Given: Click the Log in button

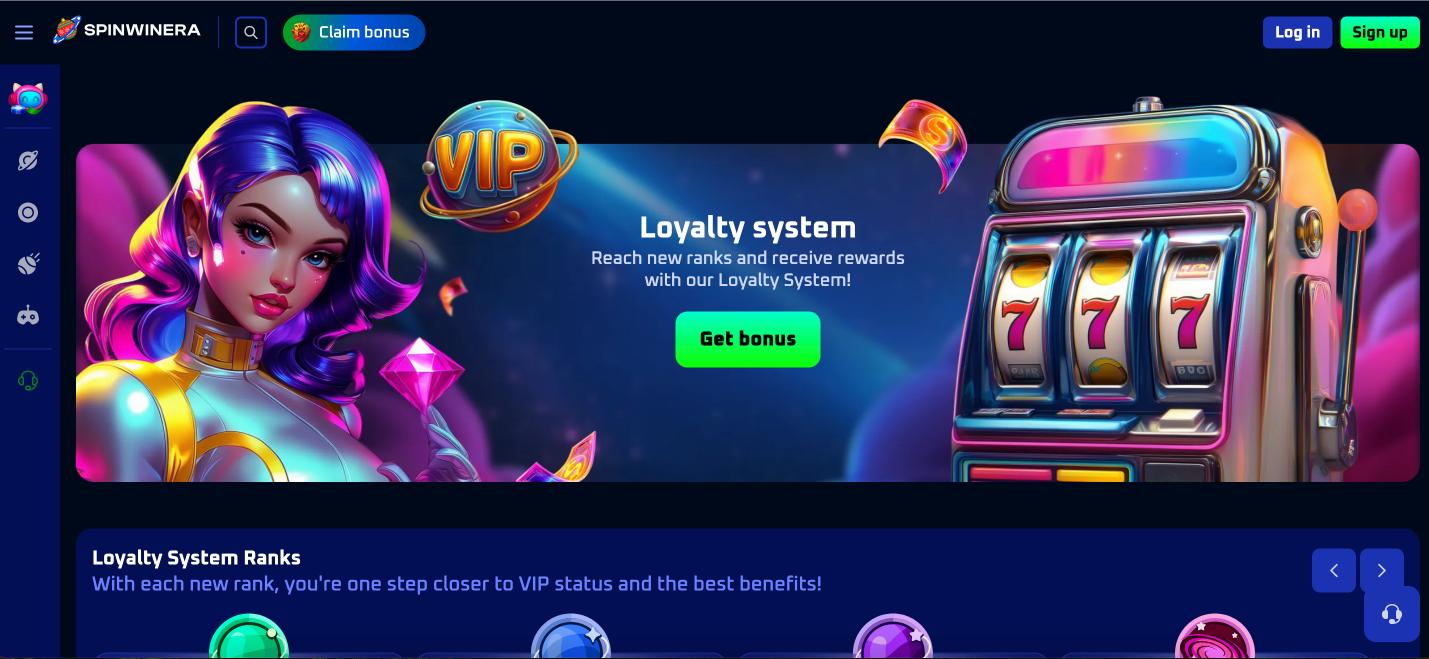Looking at the screenshot, I should point(1297,32).
